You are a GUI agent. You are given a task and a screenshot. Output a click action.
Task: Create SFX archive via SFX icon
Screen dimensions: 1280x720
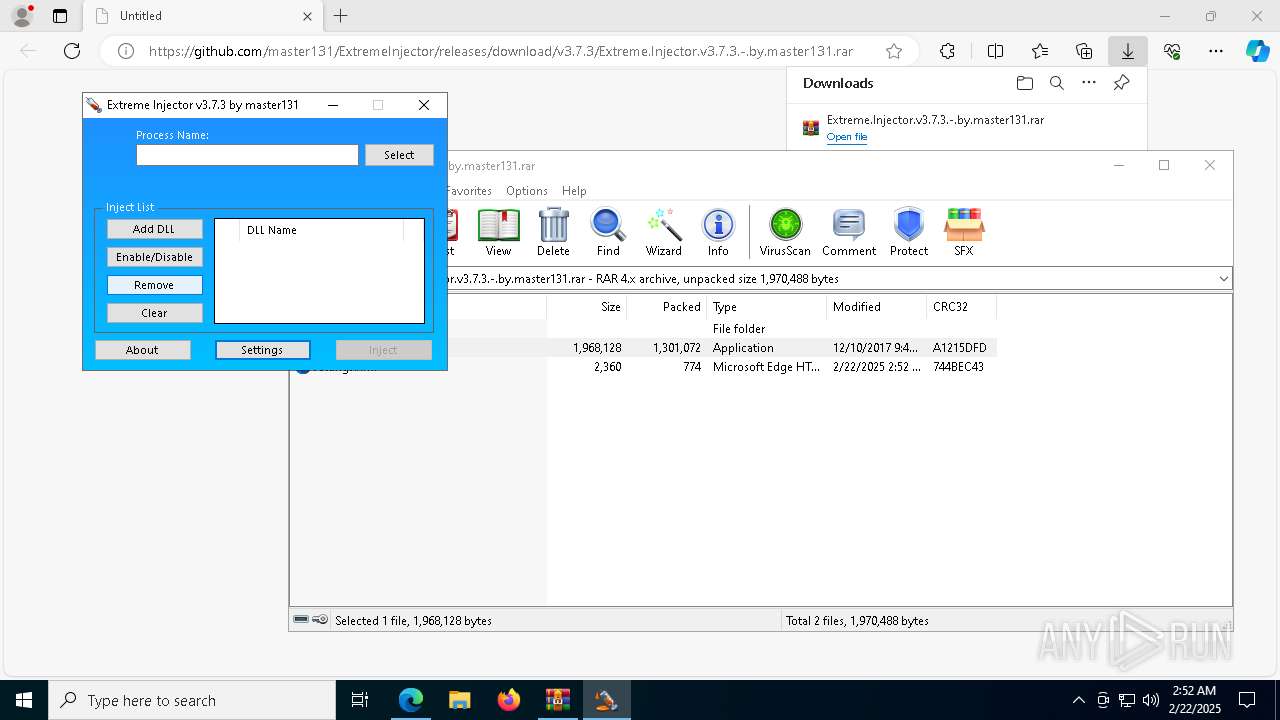coord(964,233)
